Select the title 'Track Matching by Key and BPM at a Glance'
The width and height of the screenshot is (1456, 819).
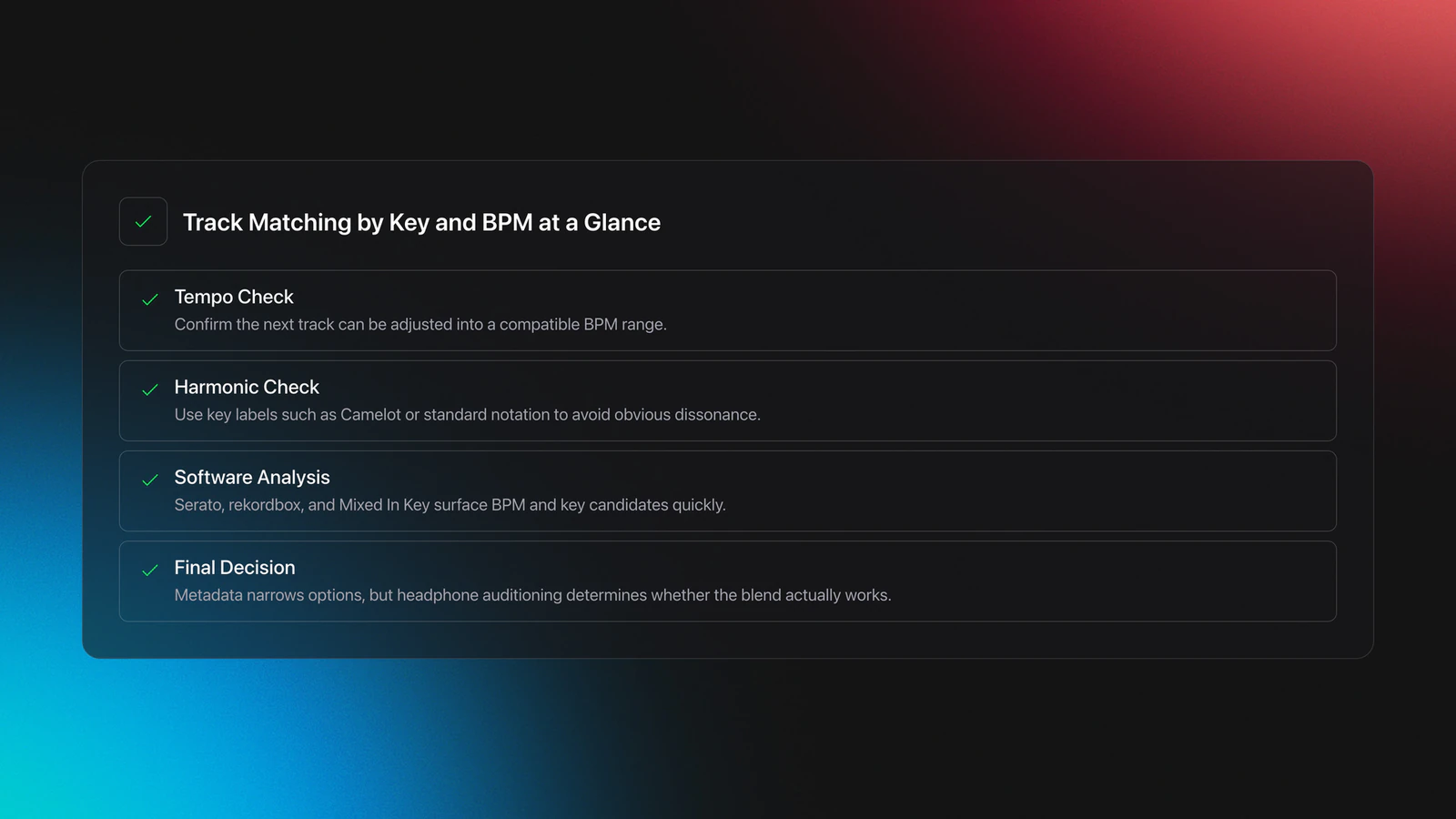pyautogui.click(x=421, y=222)
